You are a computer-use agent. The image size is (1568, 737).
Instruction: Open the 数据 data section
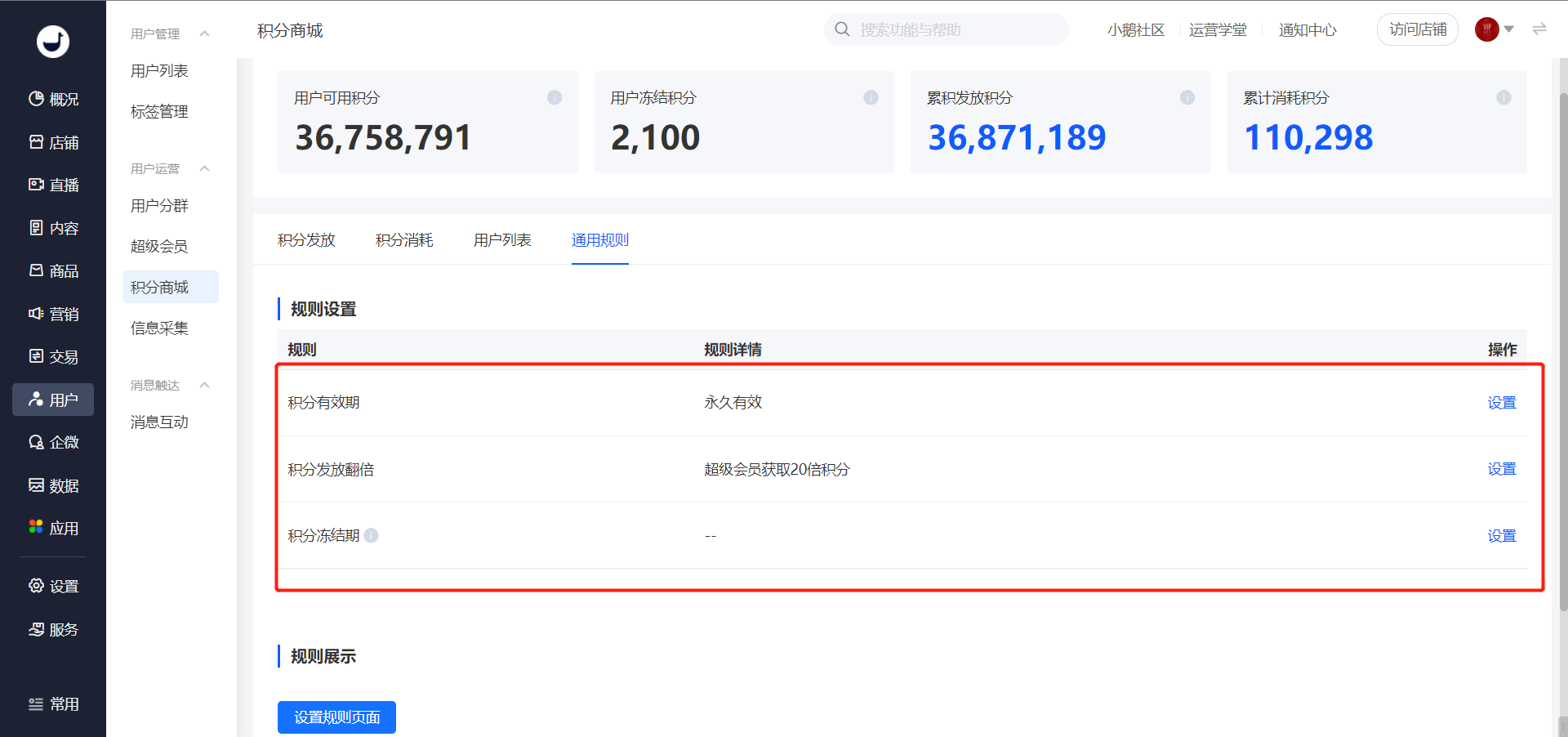click(53, 485)
